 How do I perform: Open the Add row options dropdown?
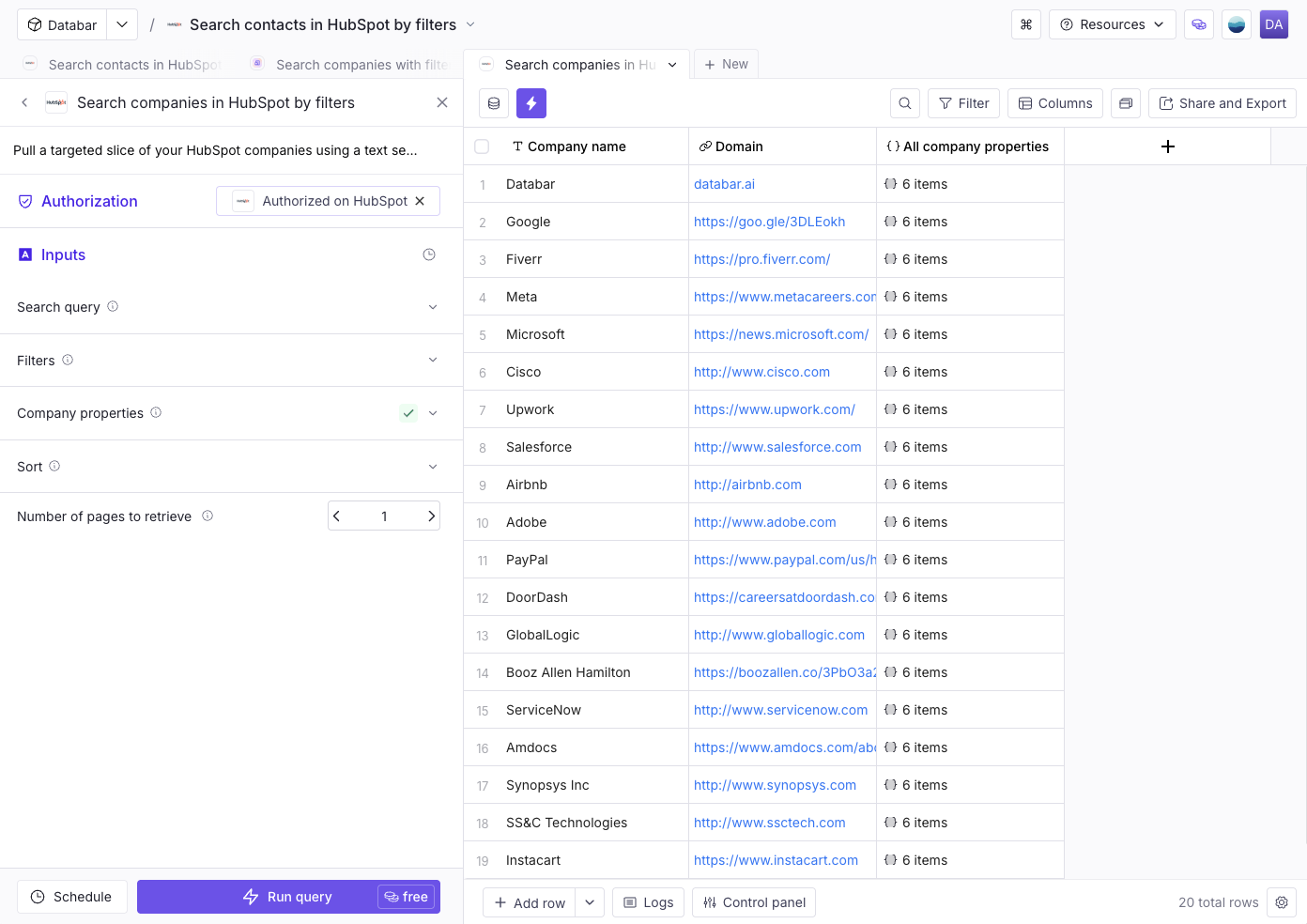coord(590,902)
